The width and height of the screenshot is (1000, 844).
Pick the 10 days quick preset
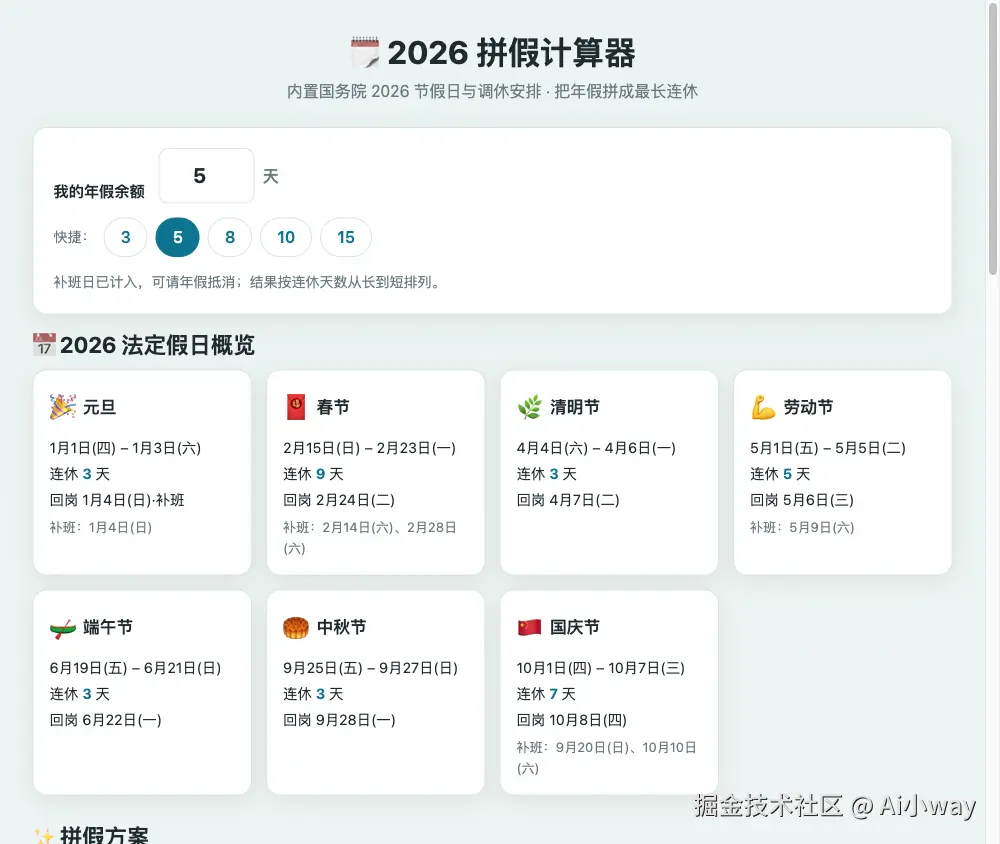(x=286, y=237)
